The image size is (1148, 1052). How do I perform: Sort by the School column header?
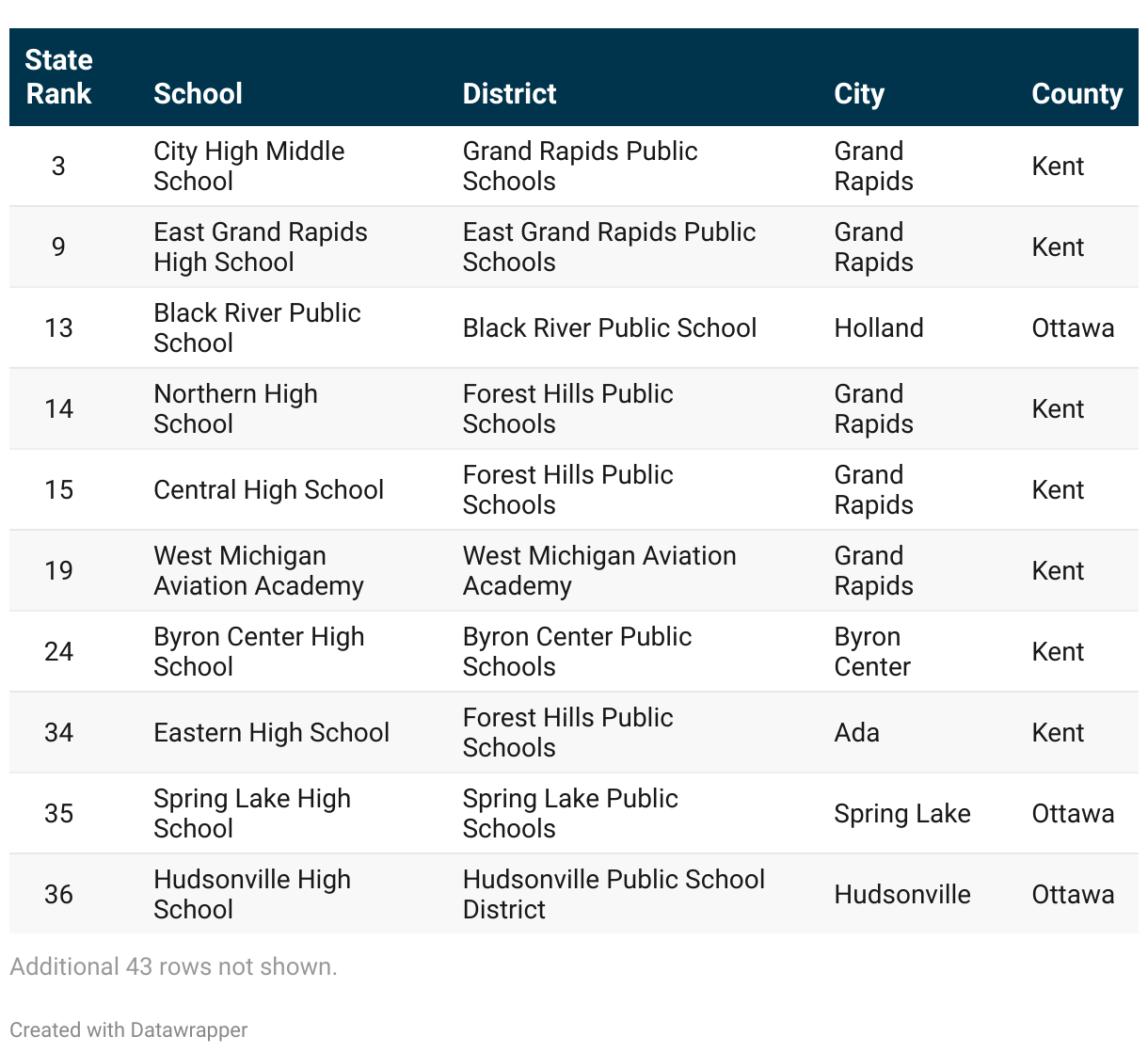click(198, 94)
